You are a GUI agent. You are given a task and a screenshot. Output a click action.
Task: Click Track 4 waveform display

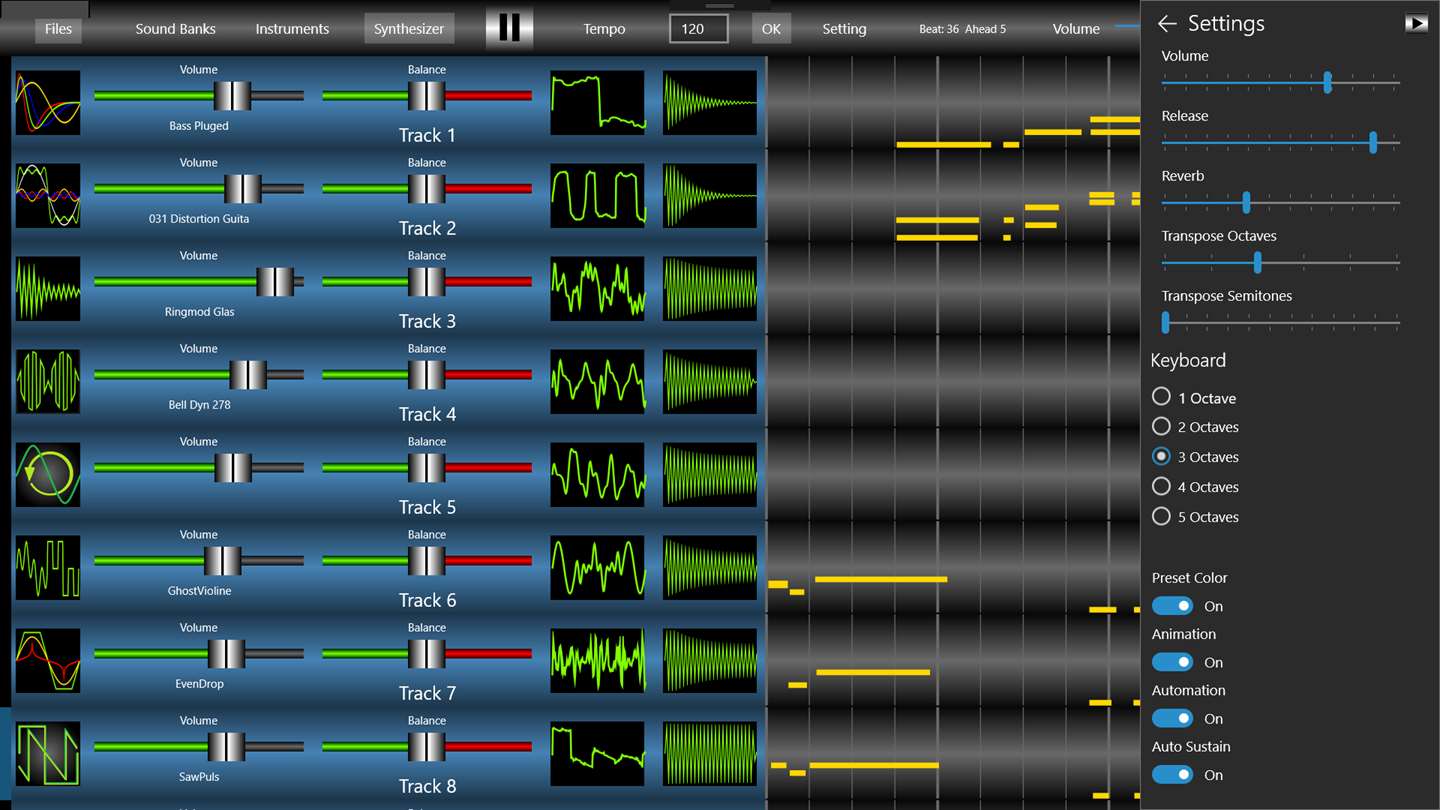(x=598, y=381)
